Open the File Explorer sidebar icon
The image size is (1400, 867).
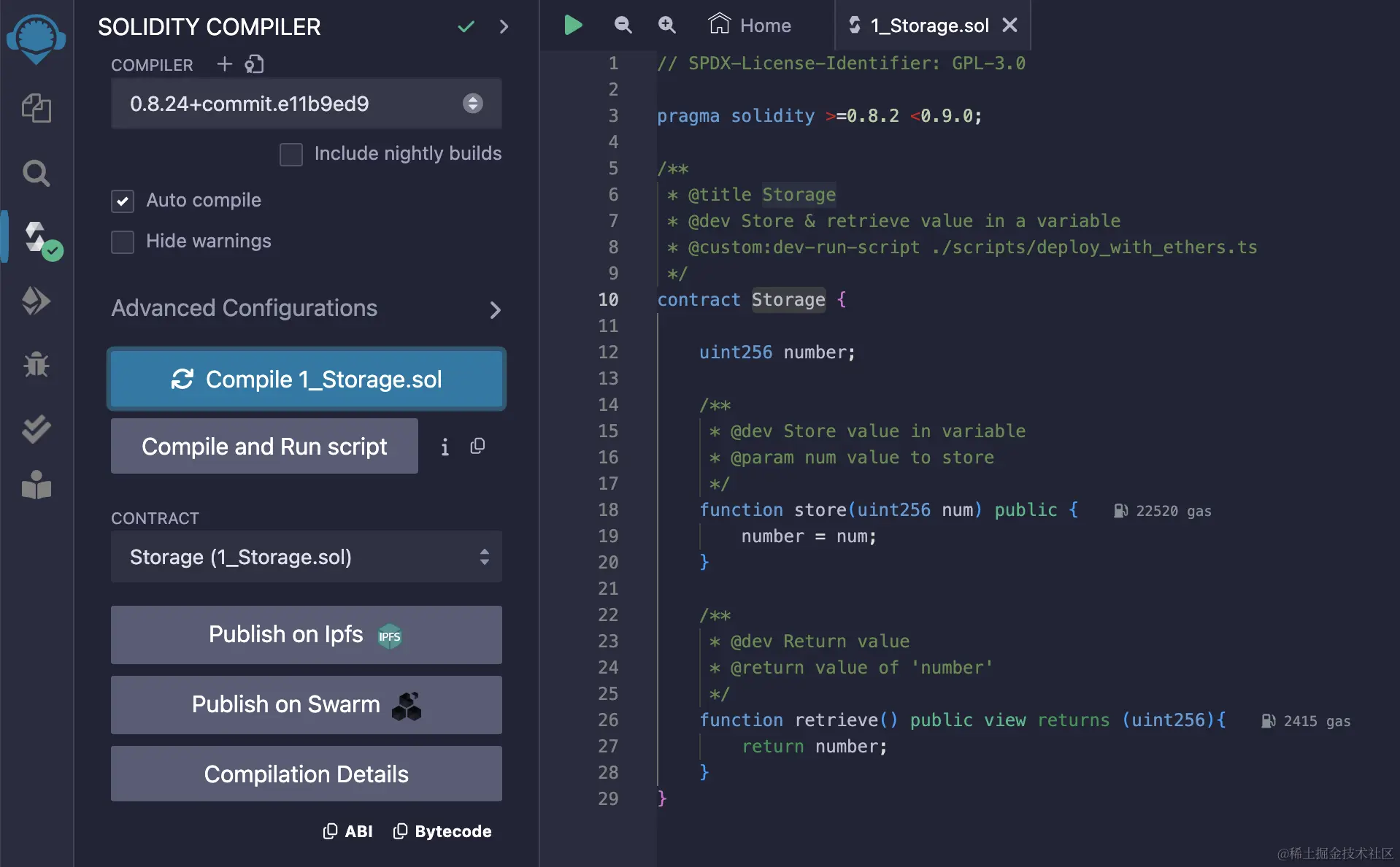tap(36, 108)
